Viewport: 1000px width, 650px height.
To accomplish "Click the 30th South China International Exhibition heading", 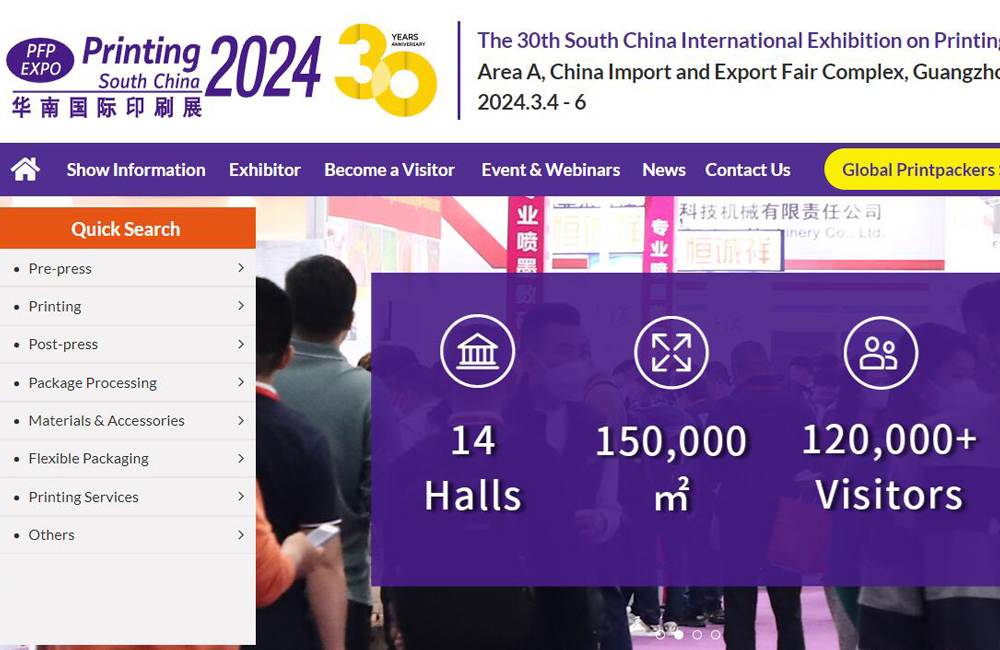I will click(x=739, y=41).
